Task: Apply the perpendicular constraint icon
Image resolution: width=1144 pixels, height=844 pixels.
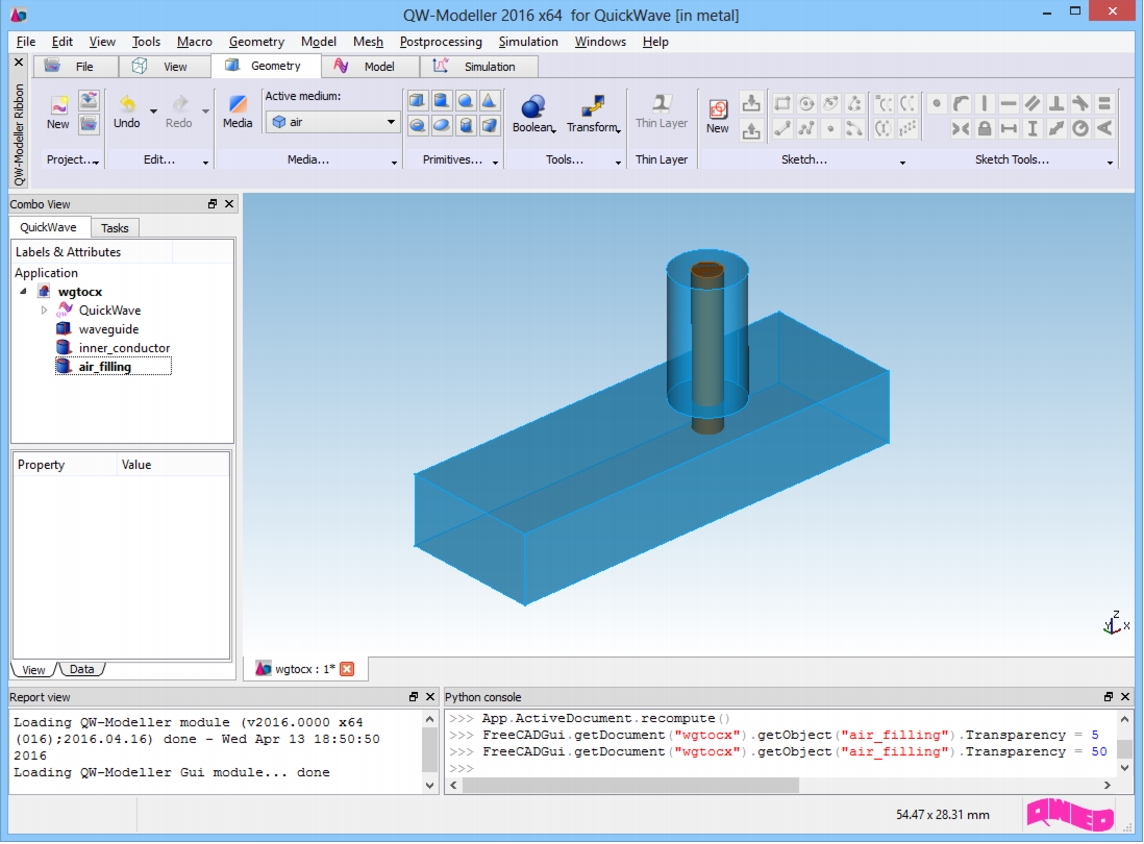Action: tap(1056, 104)
